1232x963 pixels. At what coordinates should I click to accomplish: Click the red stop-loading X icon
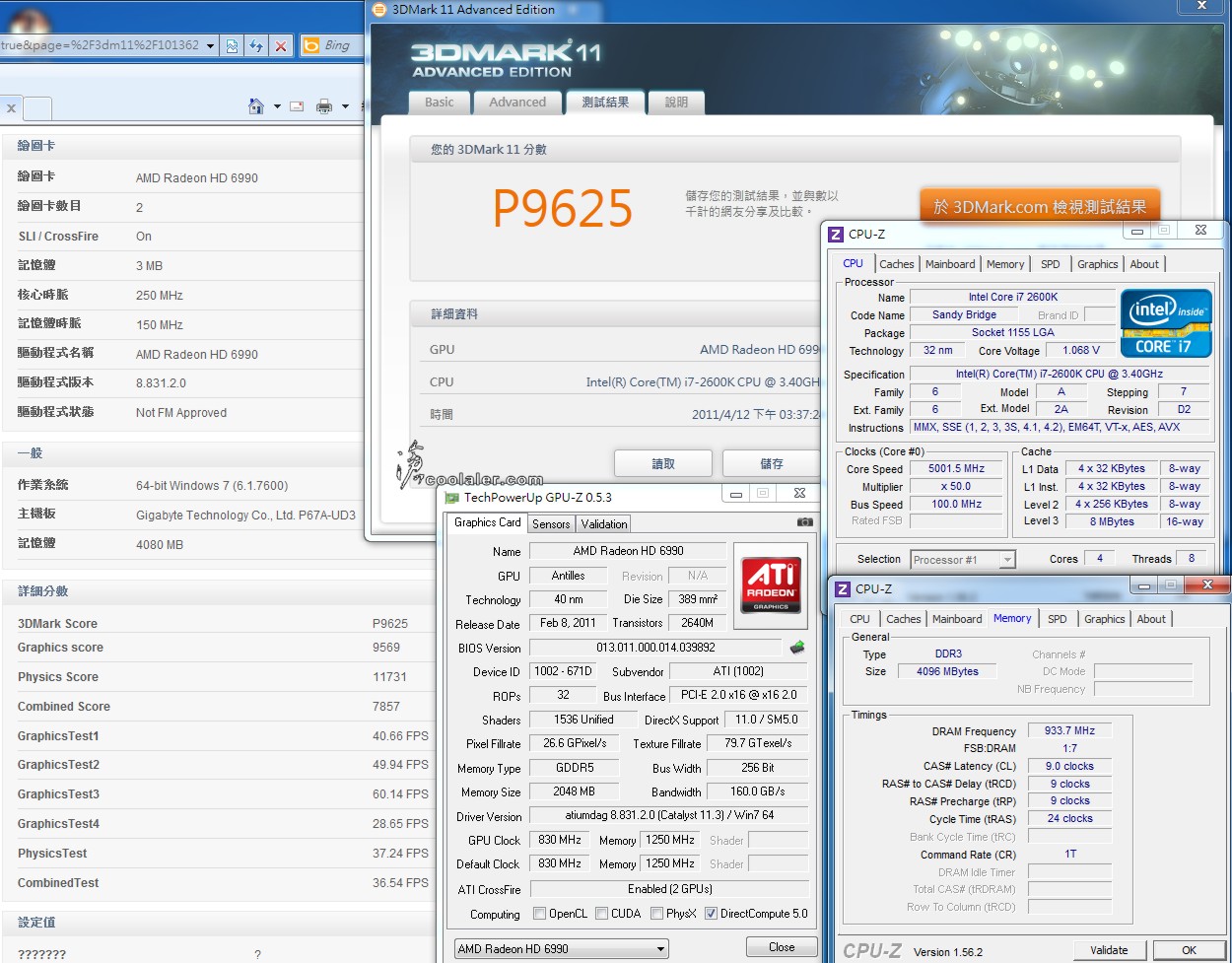pyautogui.click(x=281, y=45)
